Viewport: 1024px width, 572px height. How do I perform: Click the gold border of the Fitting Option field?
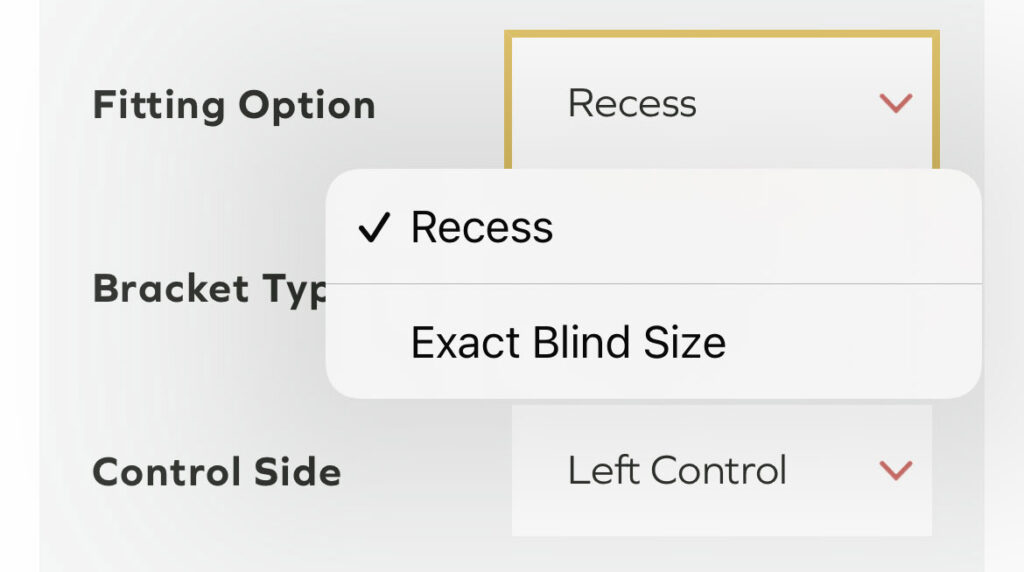pos(720,36)
